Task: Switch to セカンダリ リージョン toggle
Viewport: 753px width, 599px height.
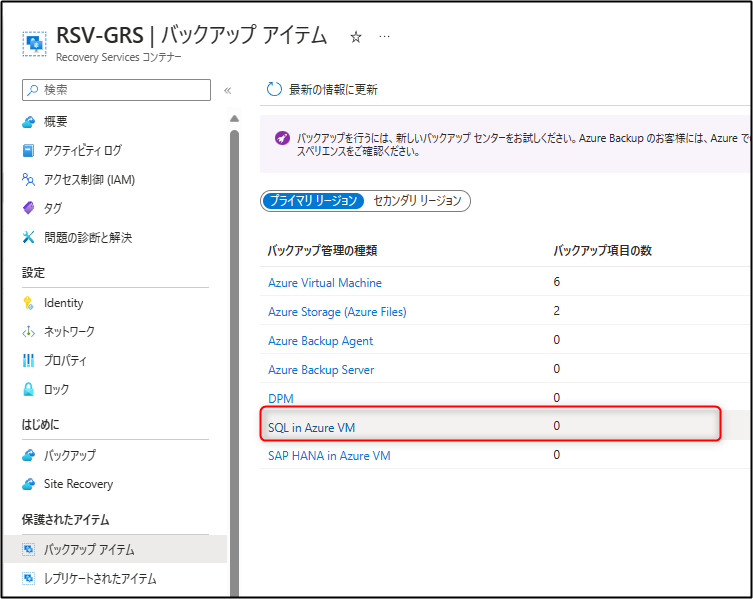Action: [417, 200]
